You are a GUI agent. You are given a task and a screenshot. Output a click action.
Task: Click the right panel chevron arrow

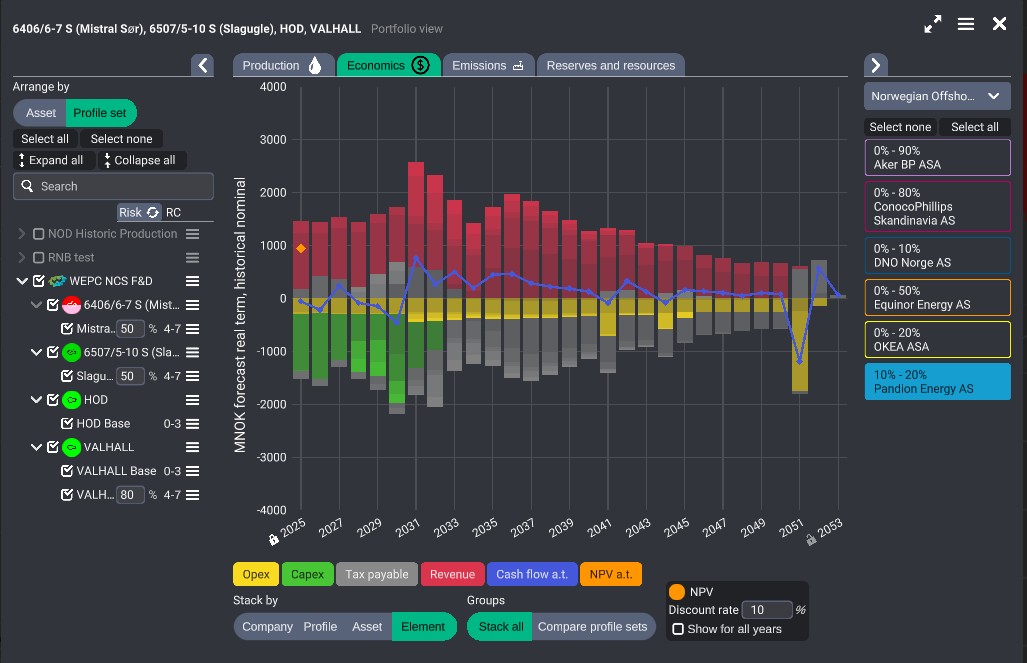click(876, 65)
